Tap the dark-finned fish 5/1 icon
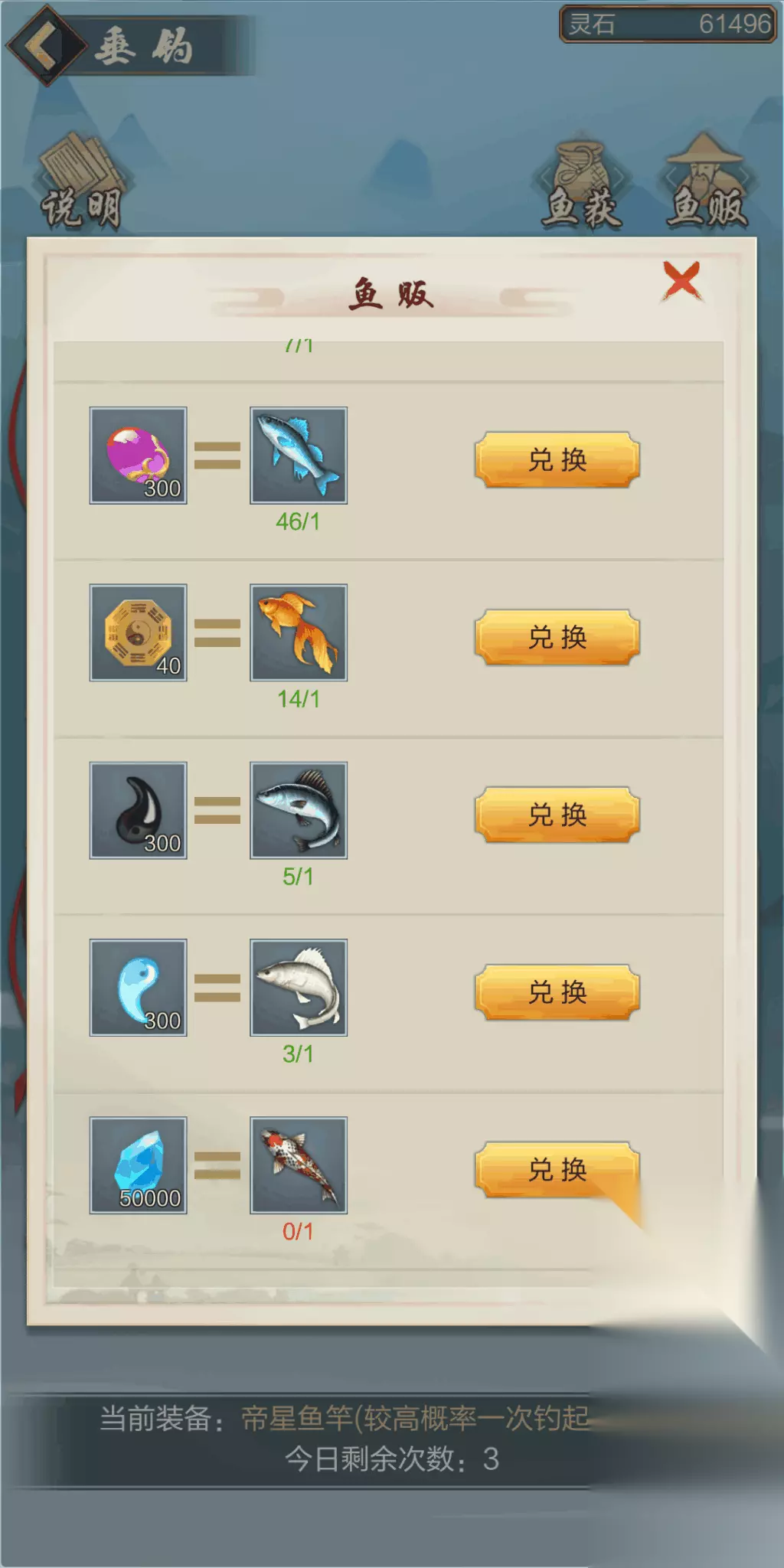This screenshot has width=784, height=1568. click(299, 811)
